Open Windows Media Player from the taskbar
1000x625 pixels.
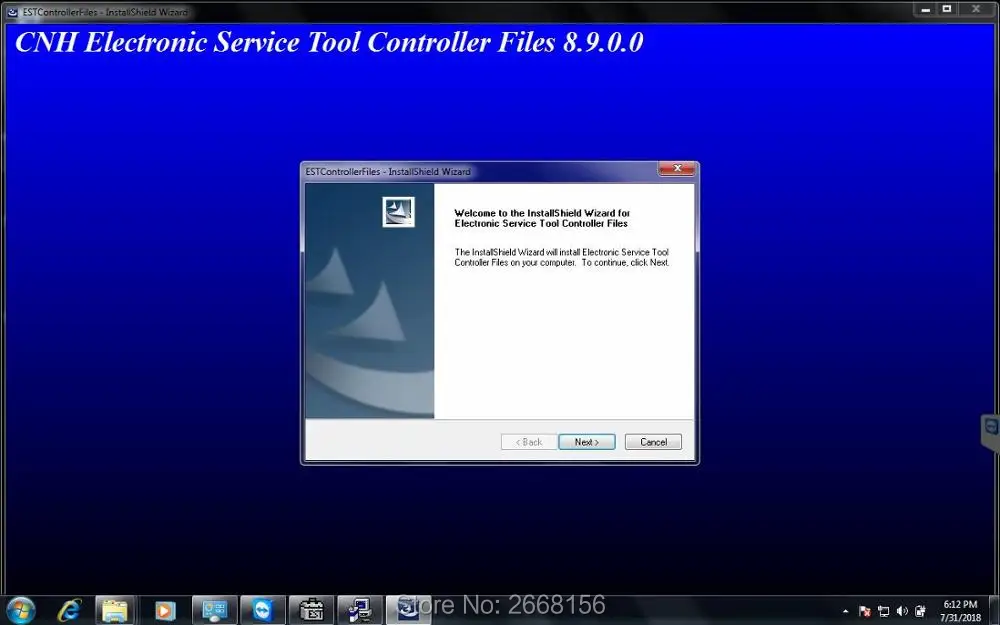(x=164, y=611)
